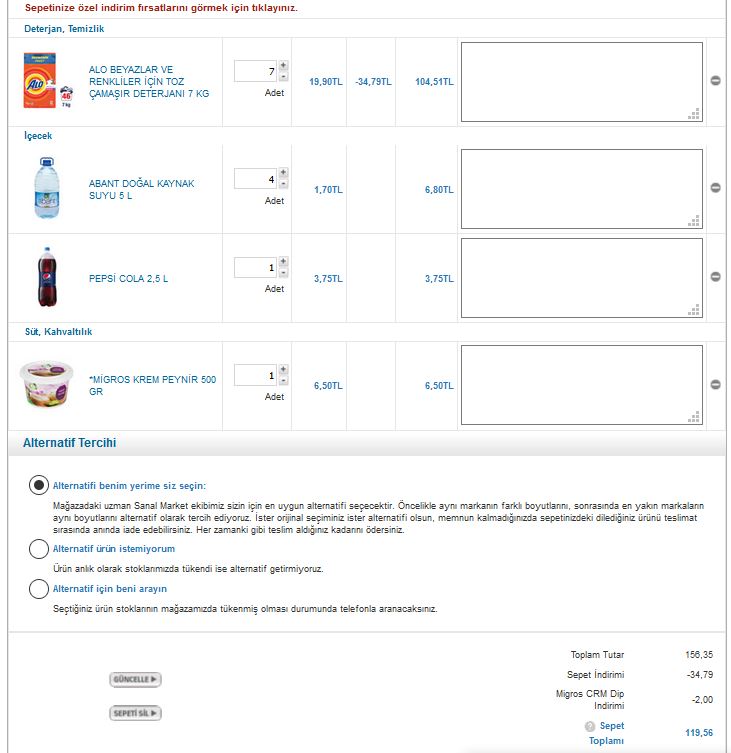Focus the note field for Pepsi Cola
The width and height of the screenshot is (731, 753).
click(x=582, y=278)
